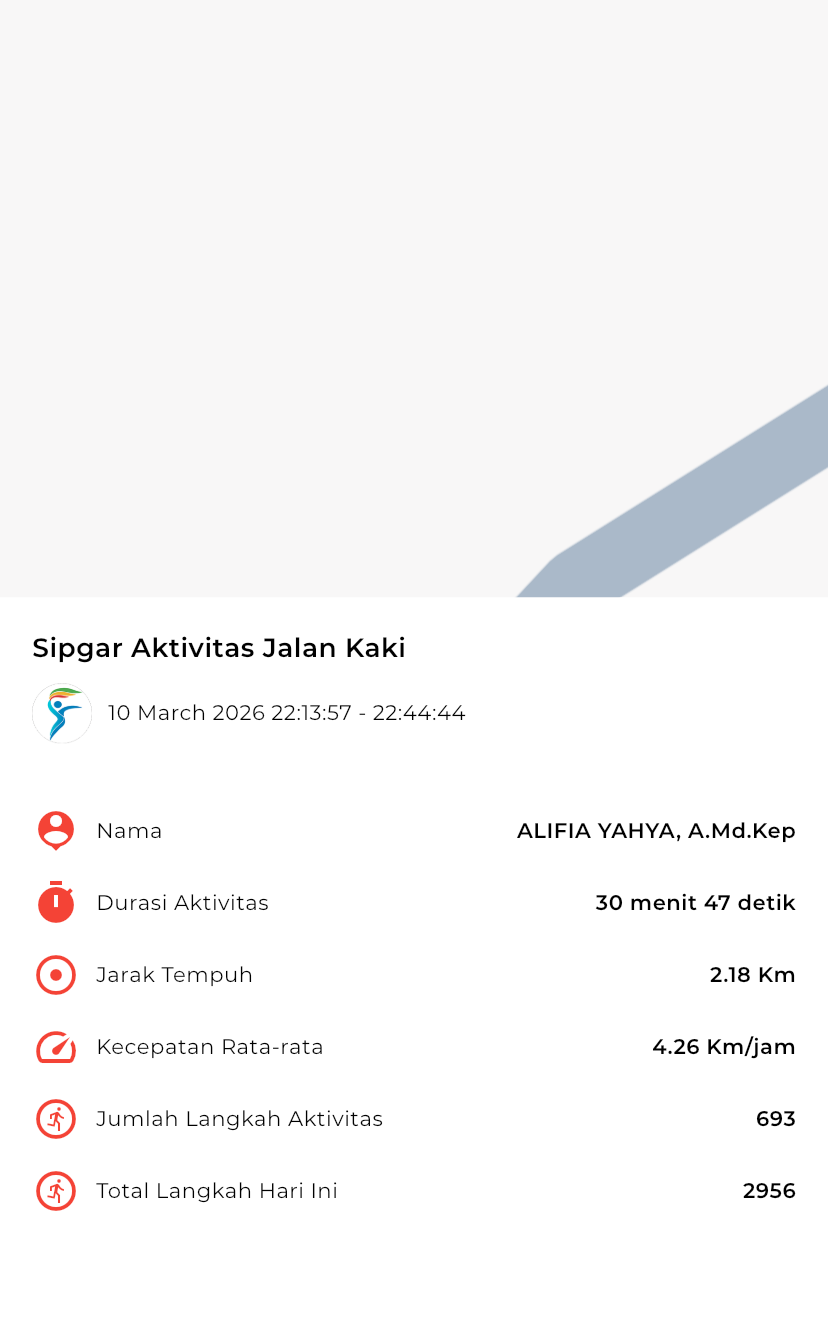Tap the person icon beside Nama
This screenshot has height=1328, width=828.
tap(56, 831)
